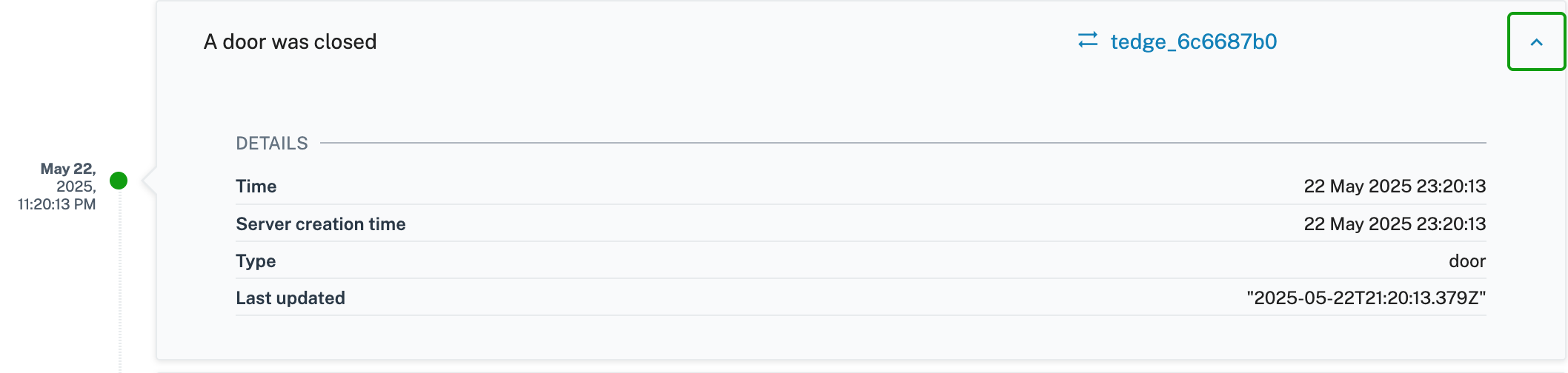The width and height of the screenshot is (1568, 373).
Task: Collapse the event details with chevron button
Action: [x=1536, y=42]
